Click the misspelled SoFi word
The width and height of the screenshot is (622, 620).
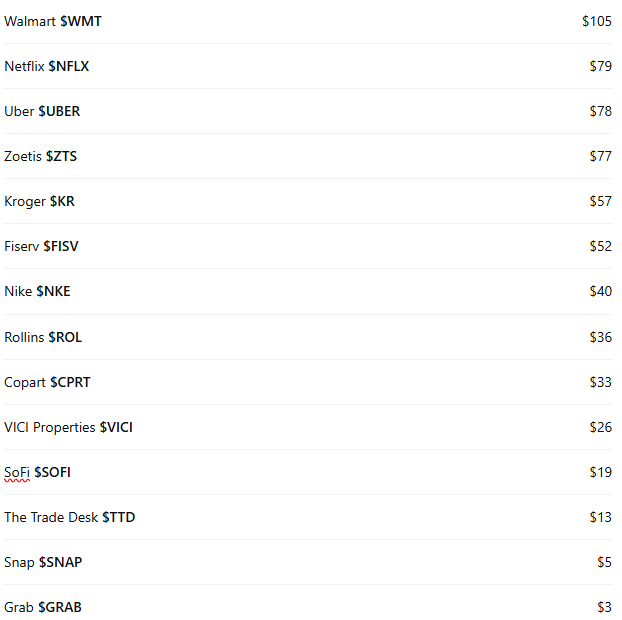pos(17,472)
